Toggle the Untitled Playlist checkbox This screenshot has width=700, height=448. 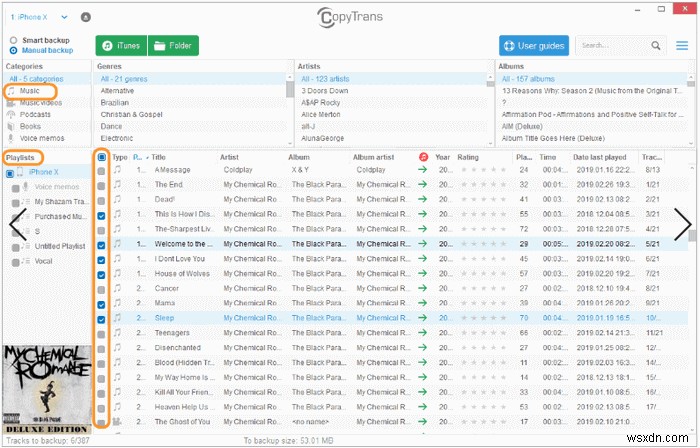pyautogui.click(x=16, y=248)
